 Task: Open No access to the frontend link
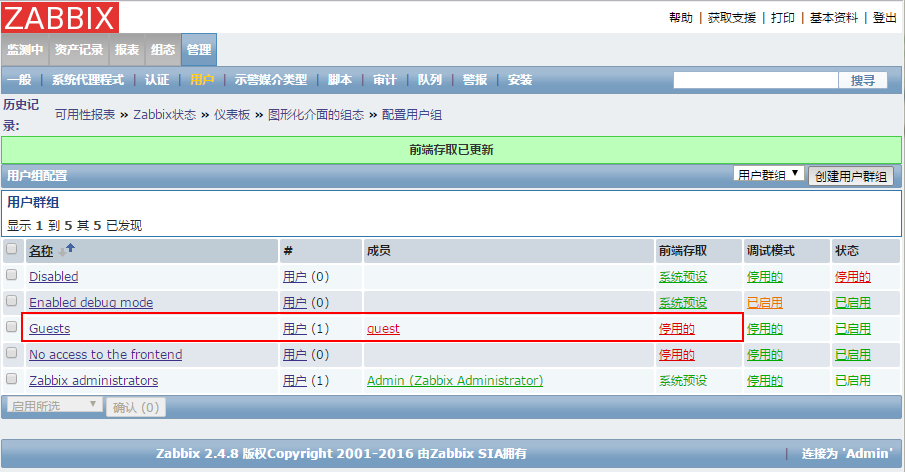pos(106,354)
